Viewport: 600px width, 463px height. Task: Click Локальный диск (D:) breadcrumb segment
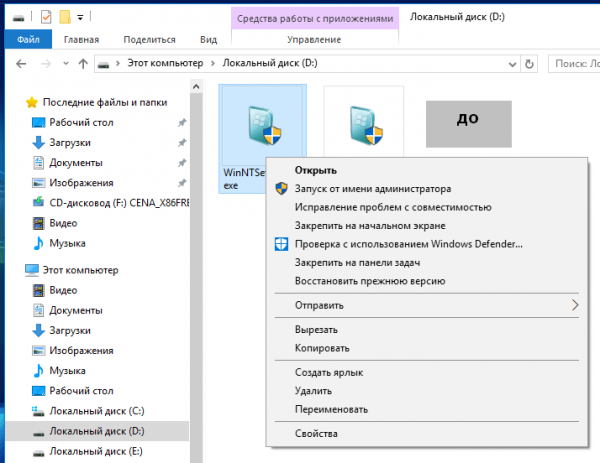[270, 63]
